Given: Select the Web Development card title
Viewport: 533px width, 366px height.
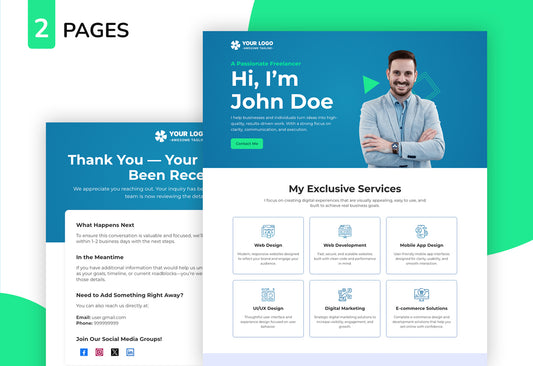Looking at the screenshot, I should pos(345,245).
